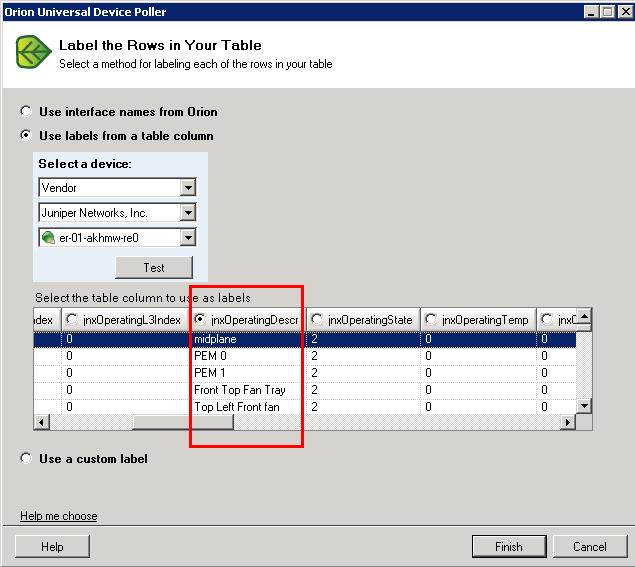Click the table's scroll right arrow
635x567 pixels.
(x=568, y=422)
